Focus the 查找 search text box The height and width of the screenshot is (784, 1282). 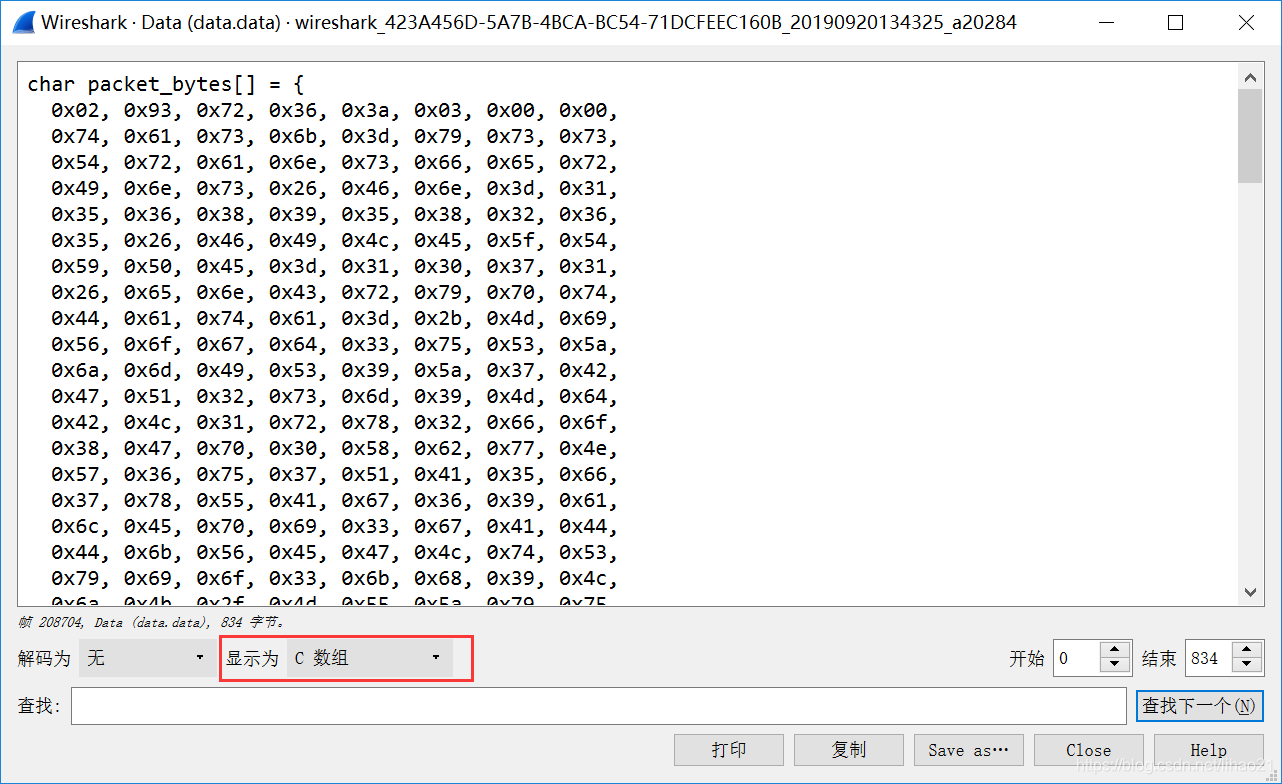598,706
